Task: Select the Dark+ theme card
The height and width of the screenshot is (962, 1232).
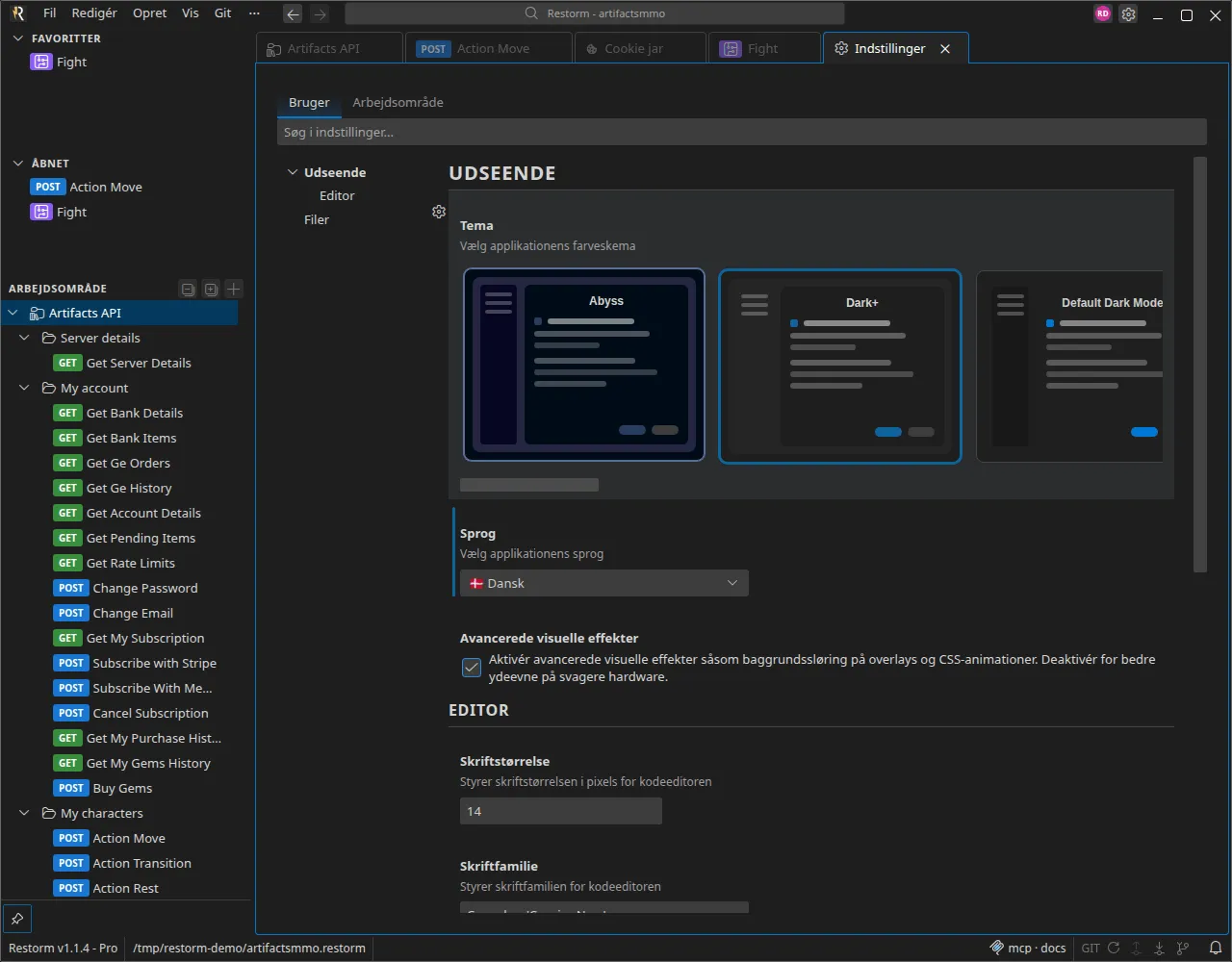Action: click(840, 366)
